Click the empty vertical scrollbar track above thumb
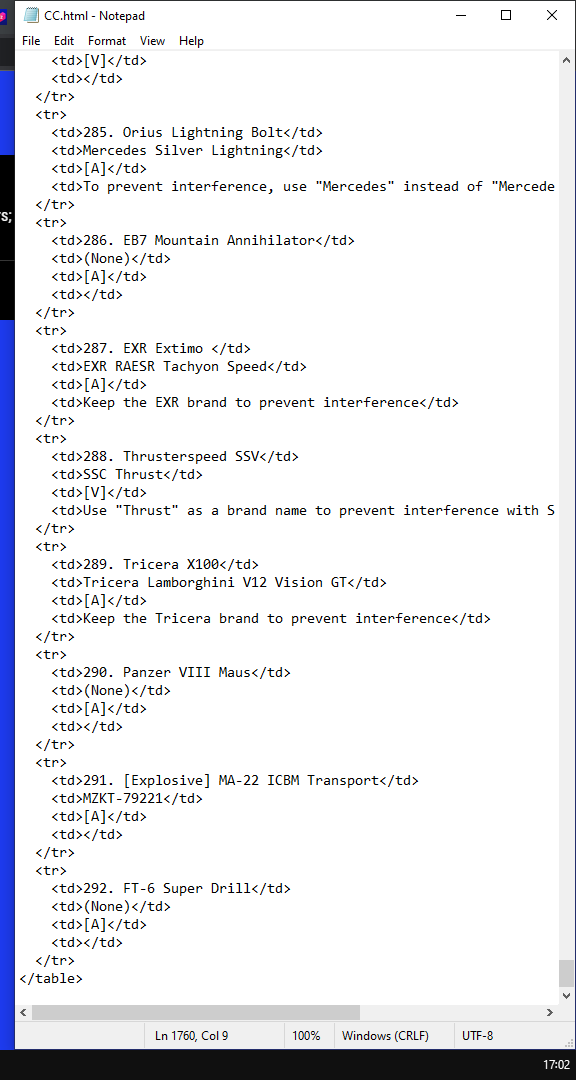Screen dimensions: 576x1080 [566, 514]
